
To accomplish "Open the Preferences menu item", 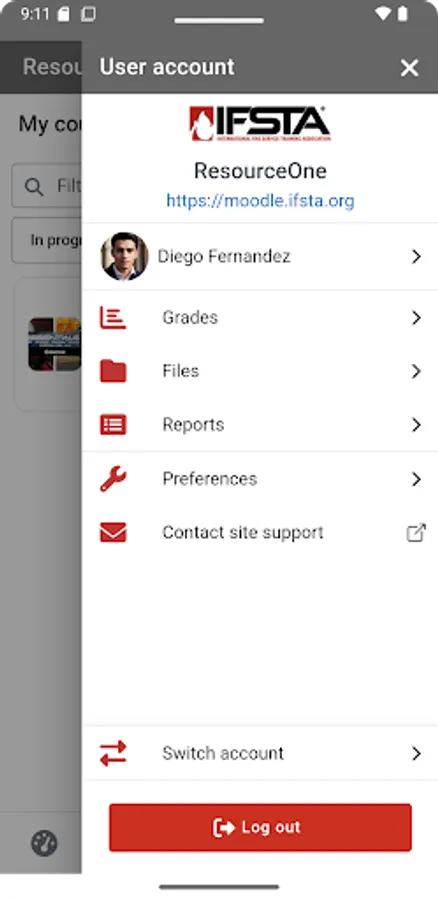I will 260,479.
